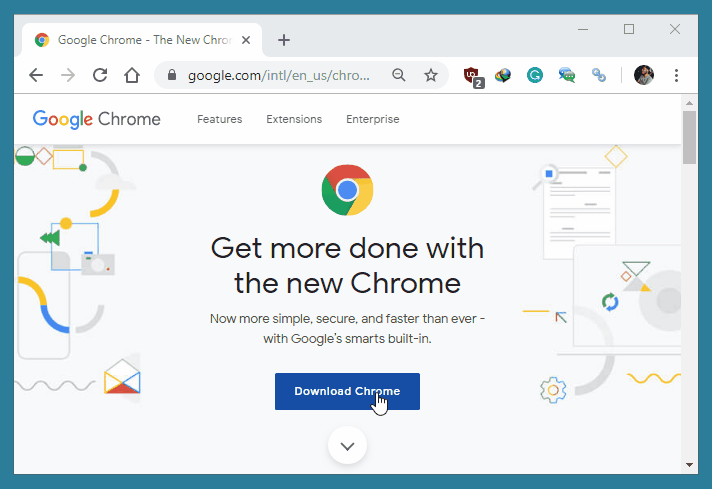The image size is (712, 489).
Task: Open the home page via house icon
Action: [x=132, y=75]
